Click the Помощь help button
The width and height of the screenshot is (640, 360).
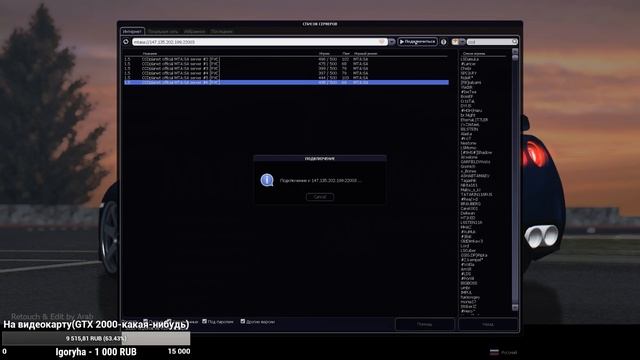[424, 324]
